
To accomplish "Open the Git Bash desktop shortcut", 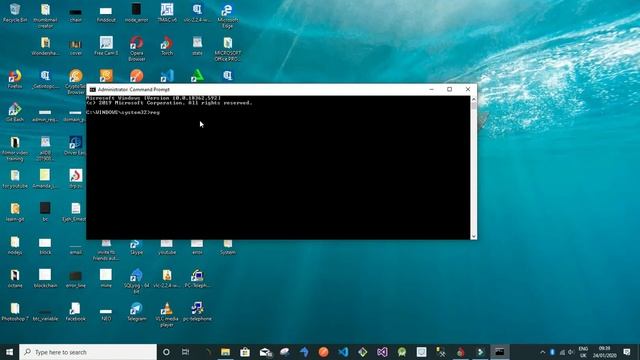I will pyautogui.click(x=15, y=112).
